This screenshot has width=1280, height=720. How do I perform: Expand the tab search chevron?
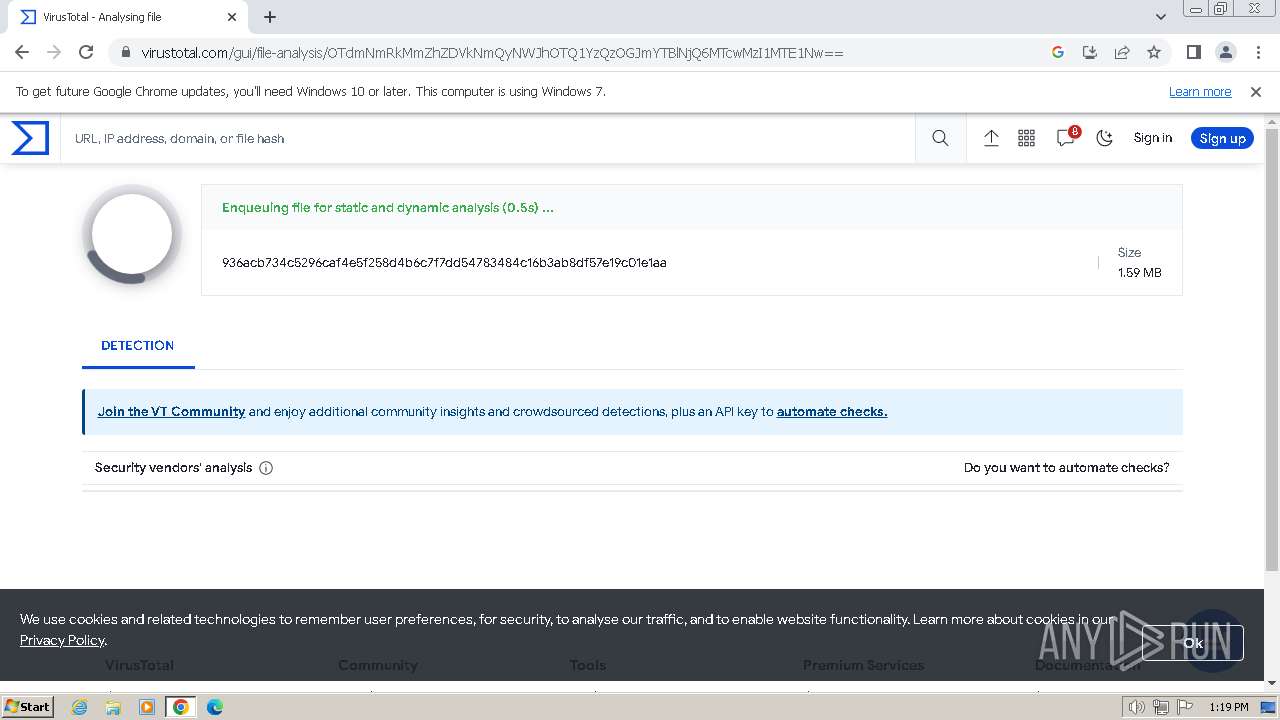coord(1160,17)
